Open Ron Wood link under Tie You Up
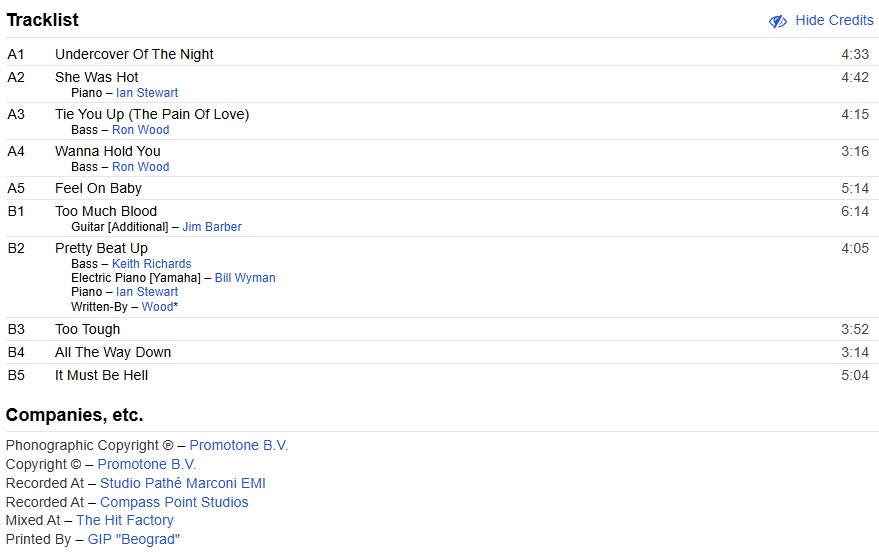This screenshot has width=879, height=553. pyautogui.click(x=141, y=130)
